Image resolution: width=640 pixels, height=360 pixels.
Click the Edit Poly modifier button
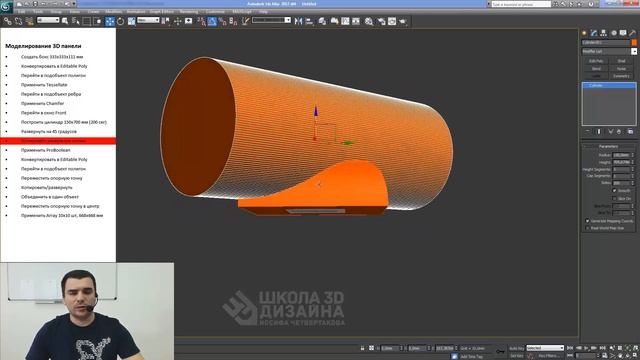coord(596,61)
